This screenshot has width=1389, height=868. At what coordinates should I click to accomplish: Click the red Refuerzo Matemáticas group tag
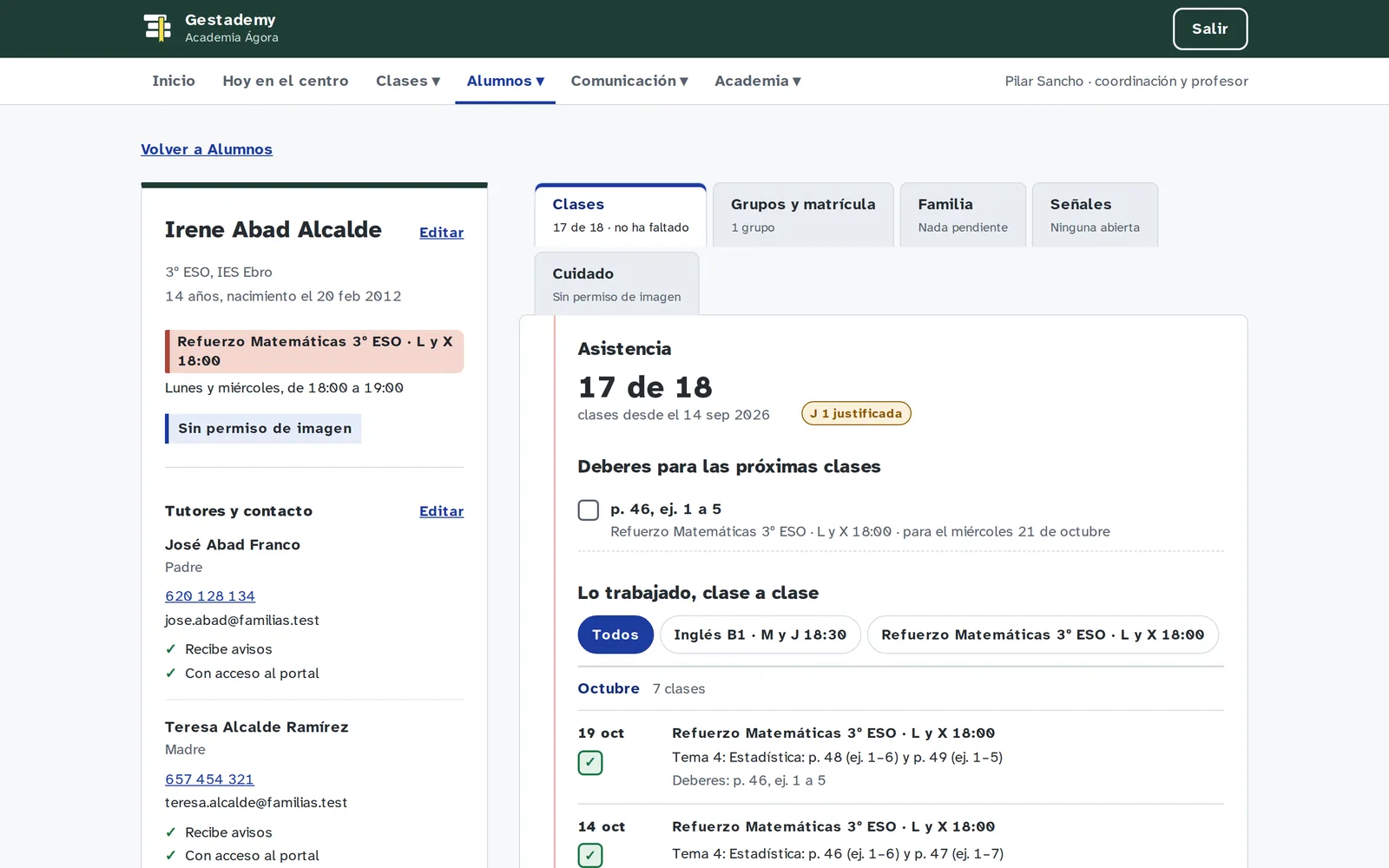click(x=314, y=352)
